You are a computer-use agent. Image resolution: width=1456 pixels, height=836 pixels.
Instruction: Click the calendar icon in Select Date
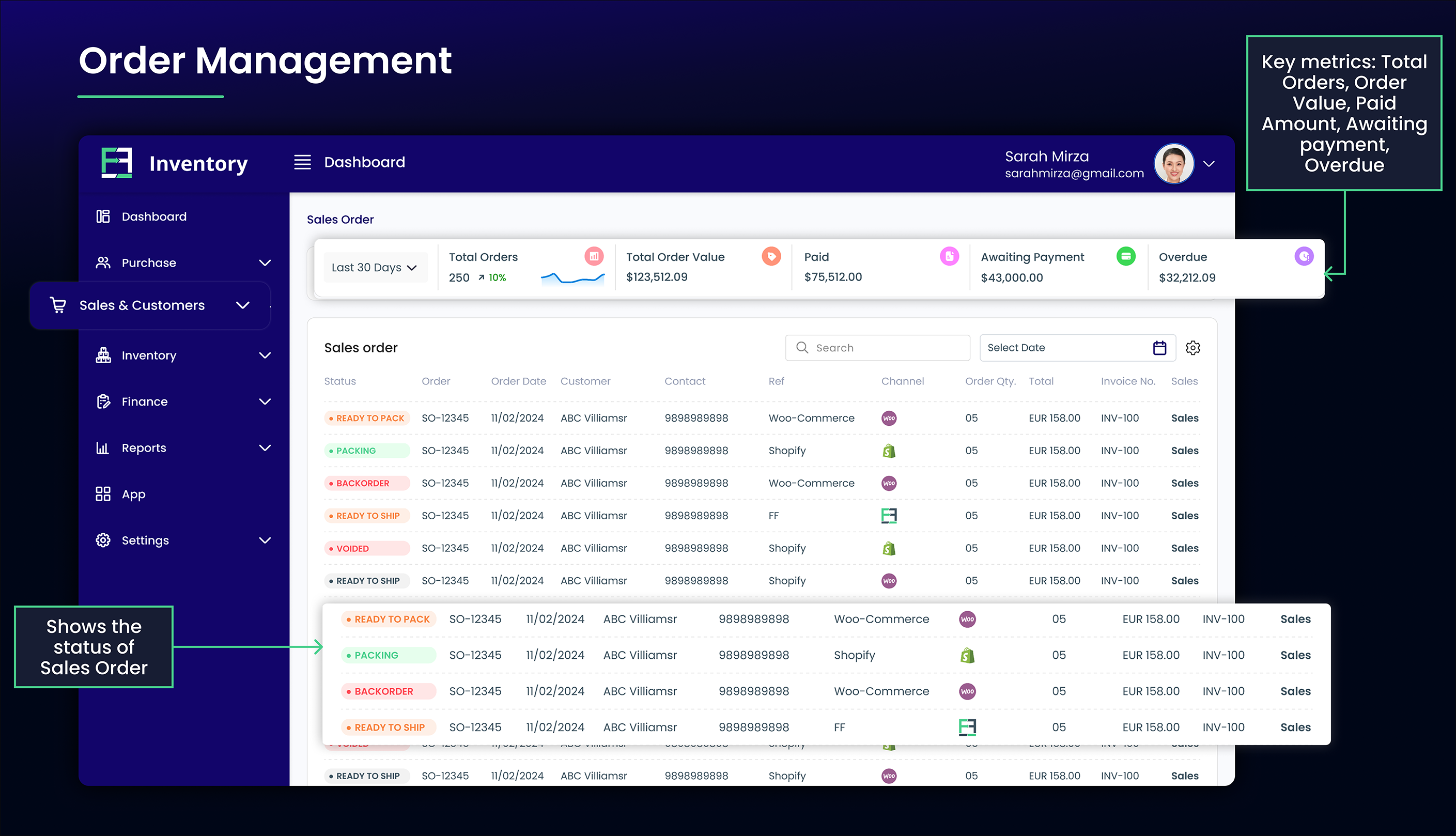[x=1159, y=348]
